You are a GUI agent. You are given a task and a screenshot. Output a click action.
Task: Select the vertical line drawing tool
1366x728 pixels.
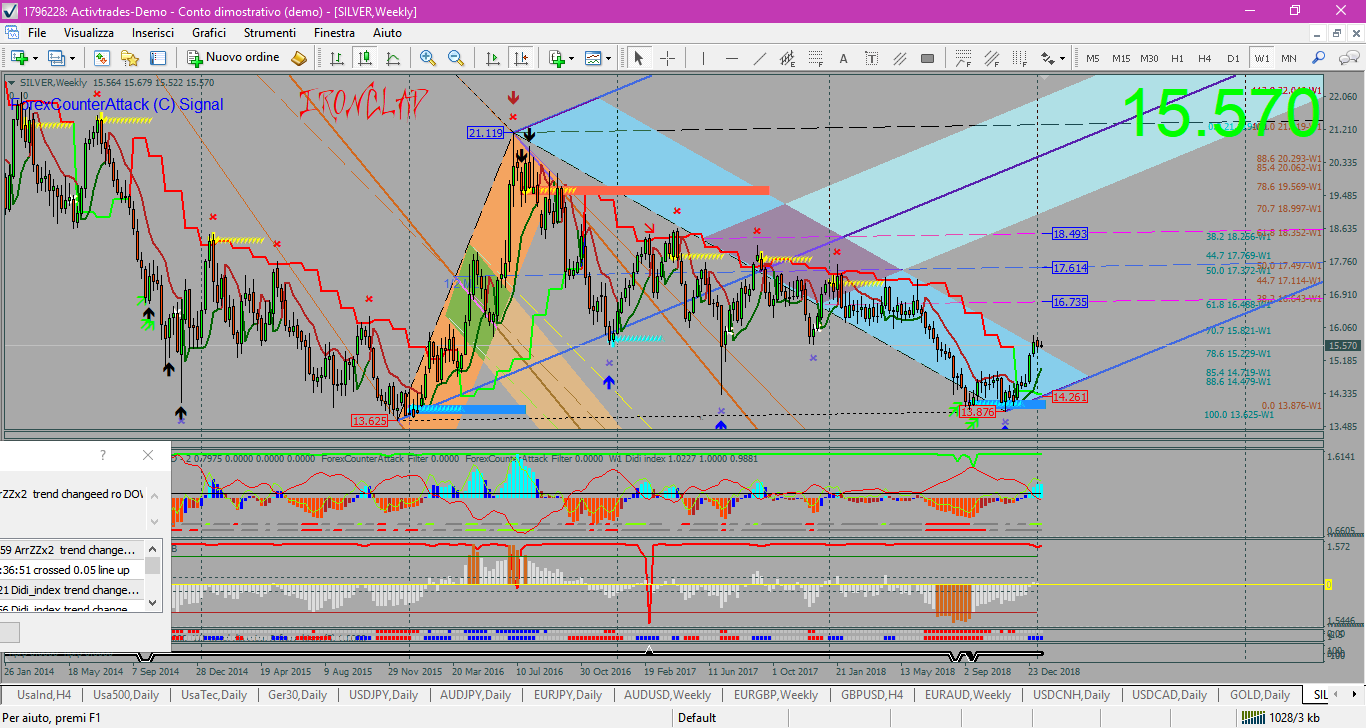[x=703, y=58]
